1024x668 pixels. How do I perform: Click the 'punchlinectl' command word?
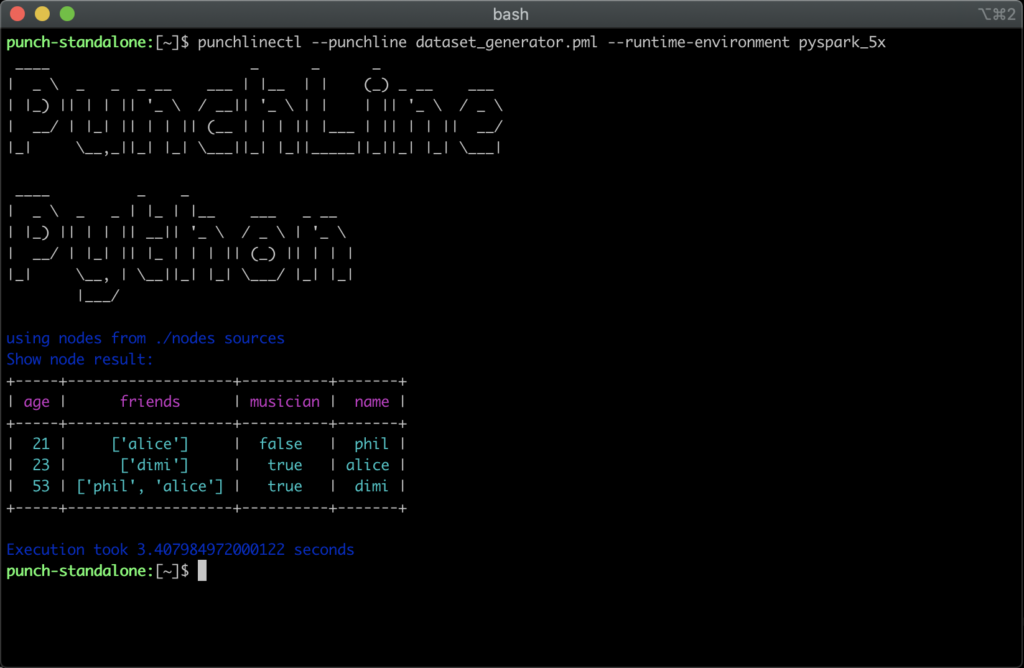pyautogui.click(x=249, y=42)
